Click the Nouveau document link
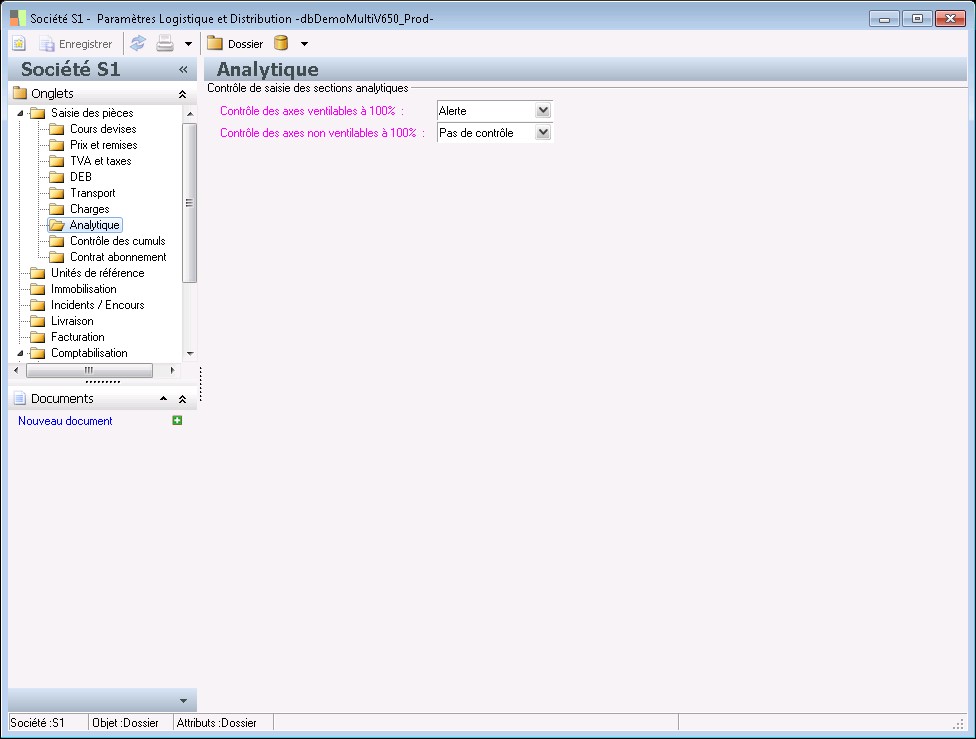 [x=65, y=421]
